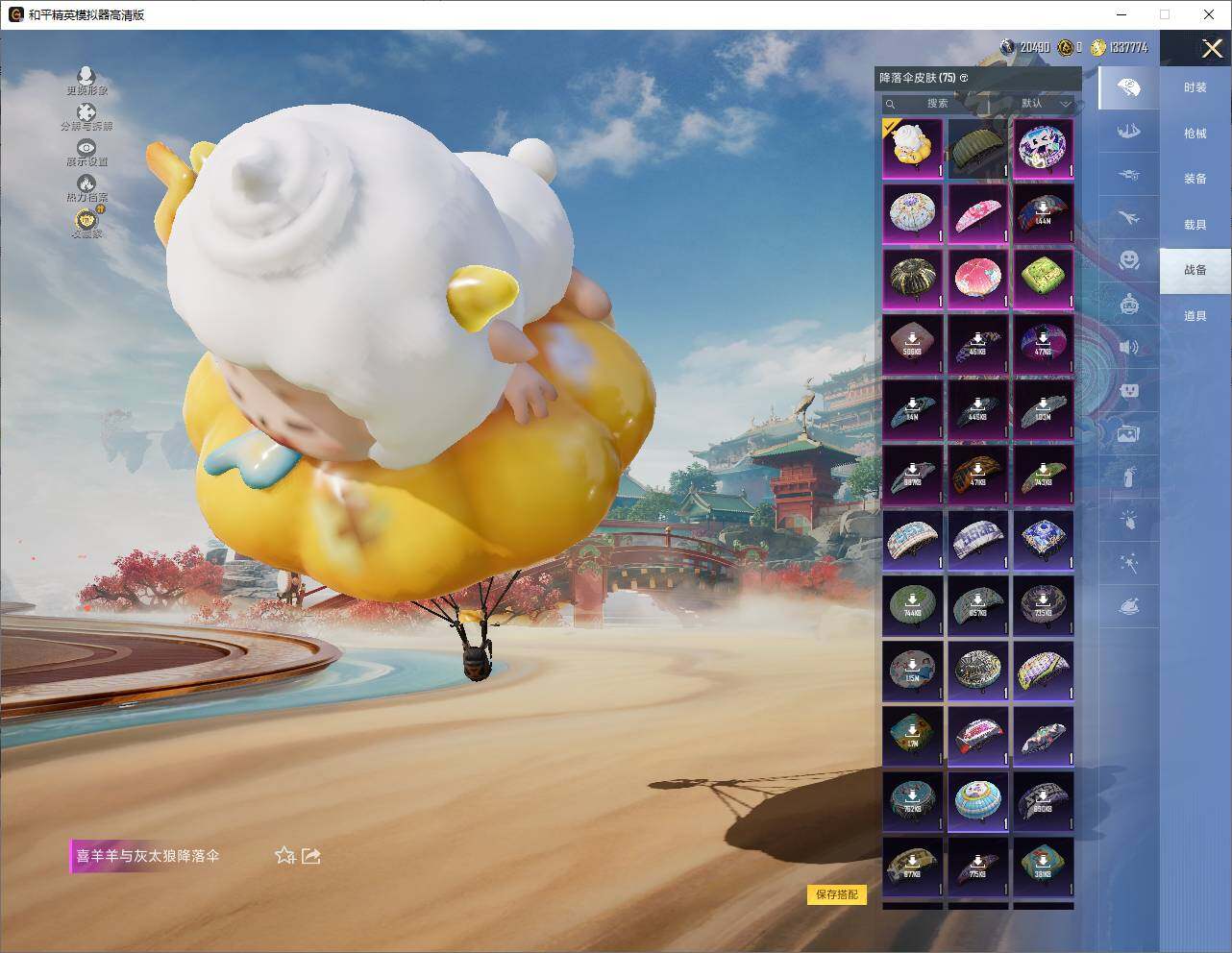Image resolution: width=1232 pixels, height=953 pixels.
Task: Open the 更换形象 character change icon
Action: tap(86, 81)
